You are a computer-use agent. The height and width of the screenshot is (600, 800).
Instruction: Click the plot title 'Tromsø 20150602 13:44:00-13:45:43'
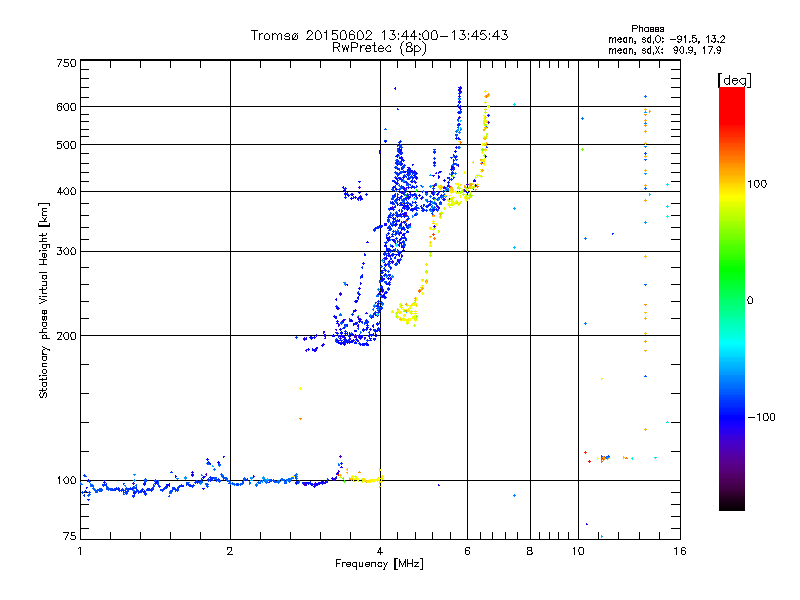pyautogui.click(x=379, y=35)
